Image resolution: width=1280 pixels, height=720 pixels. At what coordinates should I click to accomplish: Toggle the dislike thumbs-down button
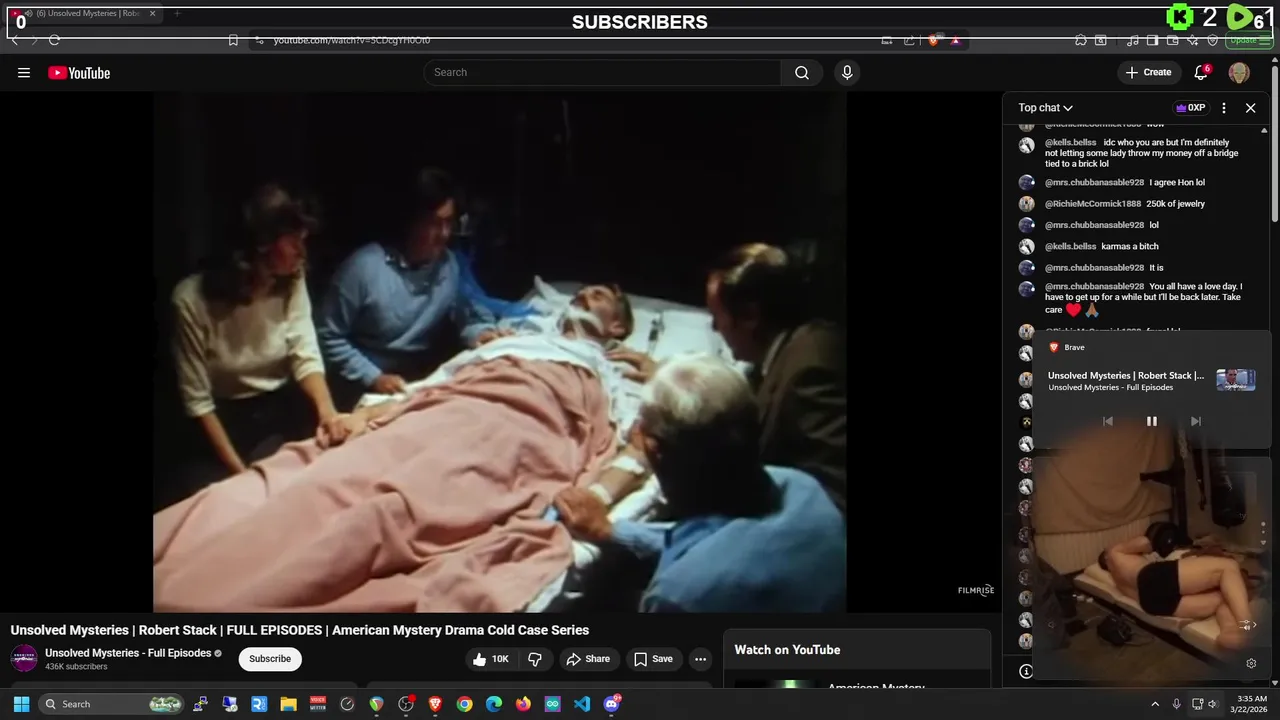pyautogui.click(x=535, y=659)
